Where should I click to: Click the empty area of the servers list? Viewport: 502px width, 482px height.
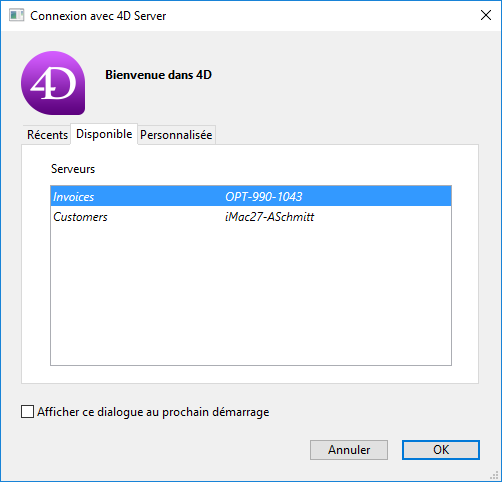(x=251, y=295)
